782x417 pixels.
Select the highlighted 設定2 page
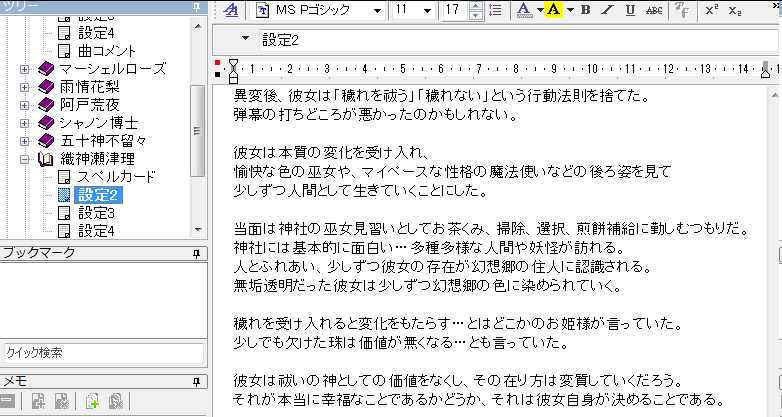tap(98, 195)
